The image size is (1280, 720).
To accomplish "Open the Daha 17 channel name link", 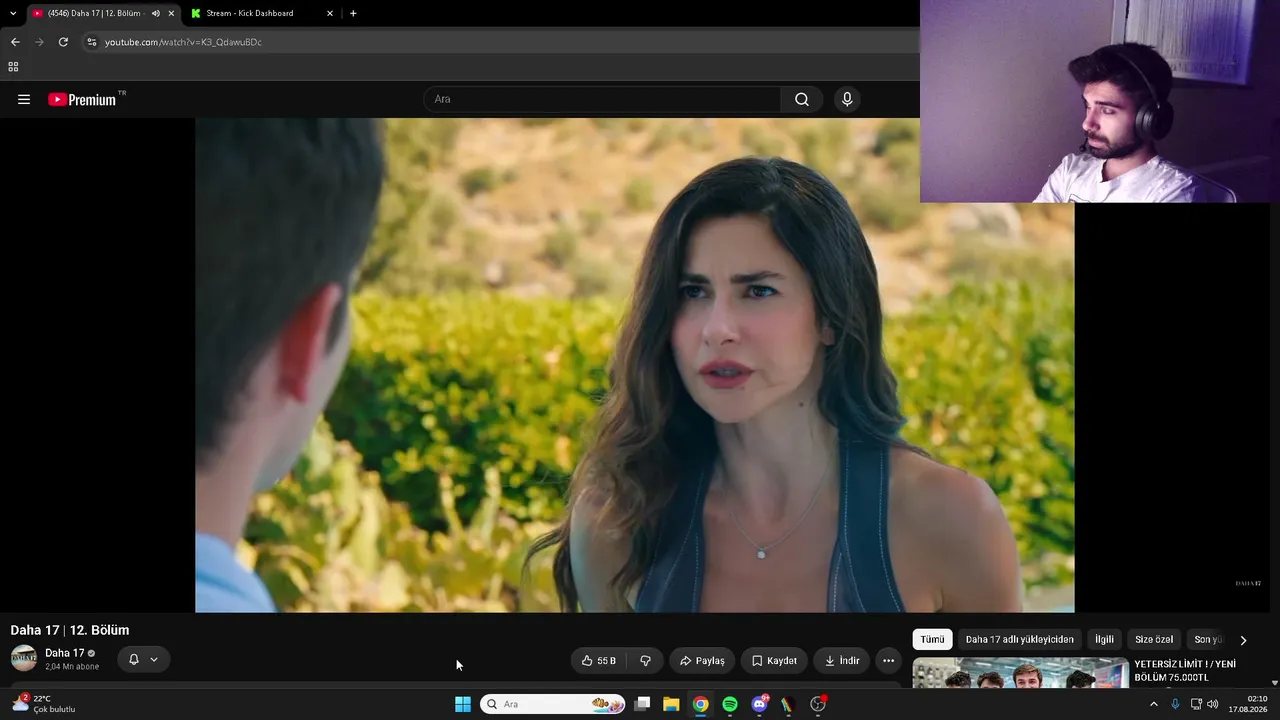I will (x=65, y=653).
